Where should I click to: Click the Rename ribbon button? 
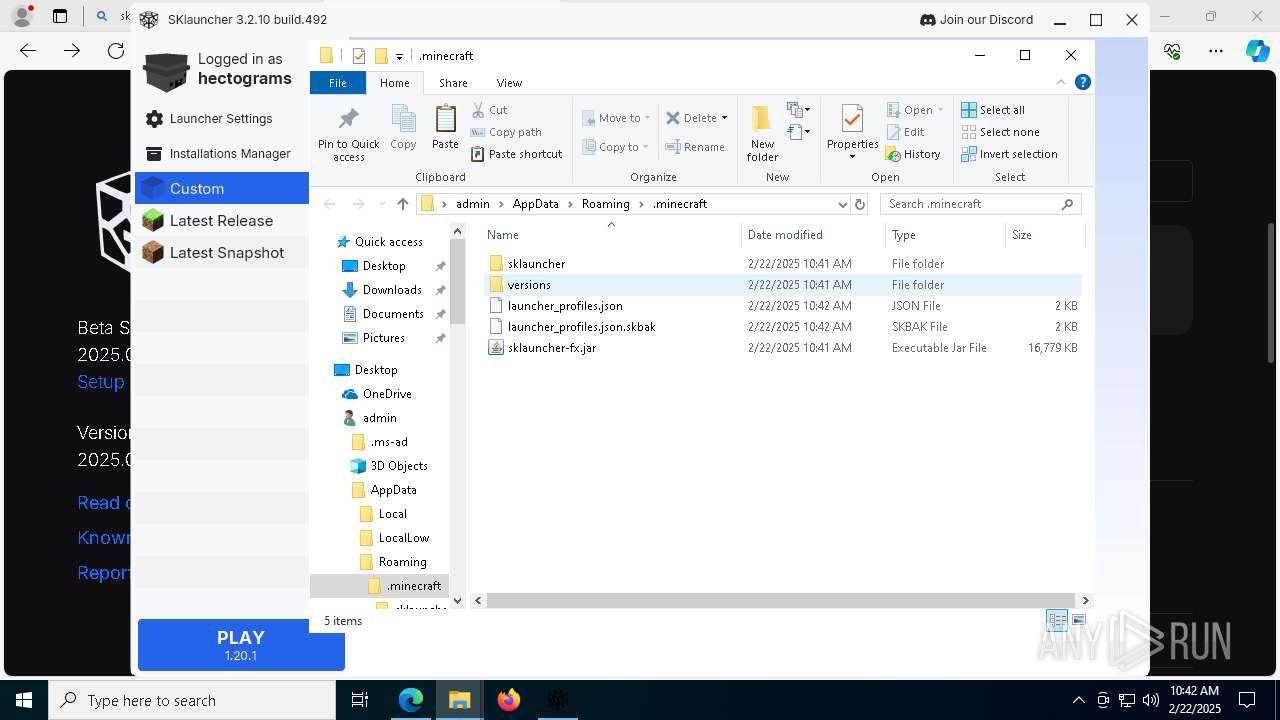pyautogui.click(x=695, y=147)
